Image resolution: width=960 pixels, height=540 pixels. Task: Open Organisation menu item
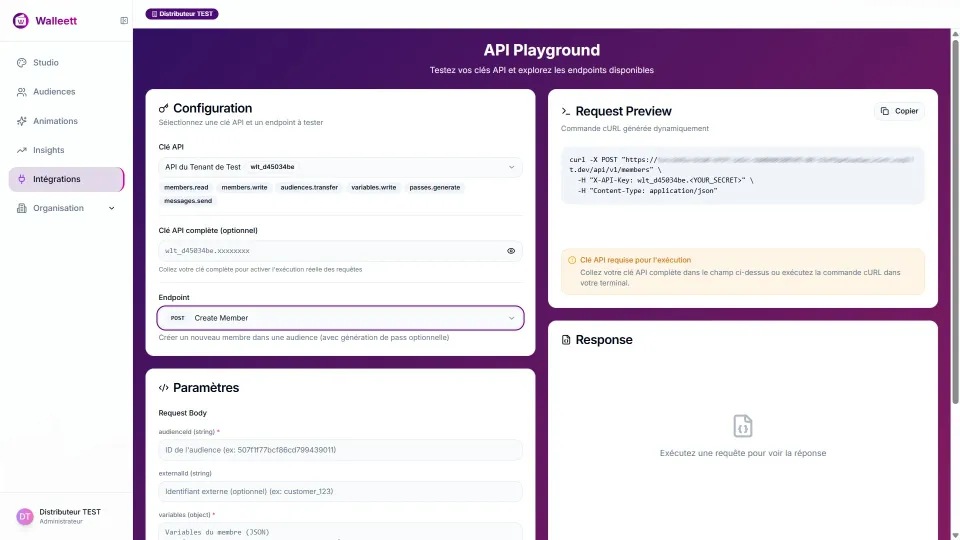click(x=66, y=208)
